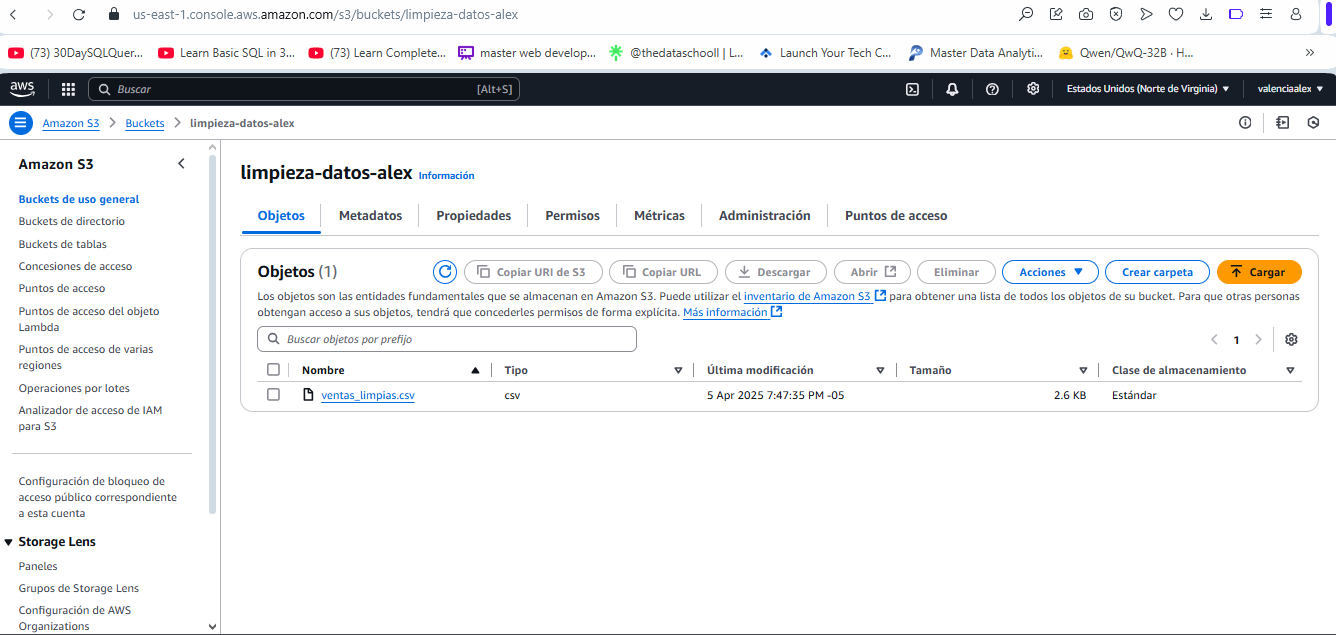Click the site lock icon in address bar
Viewport: 1336px width, 635px height.
pos(113,15)
